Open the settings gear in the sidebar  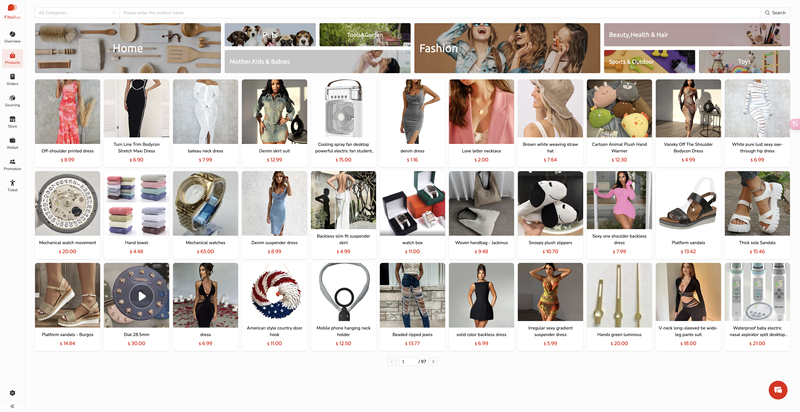tap(12, 393)
